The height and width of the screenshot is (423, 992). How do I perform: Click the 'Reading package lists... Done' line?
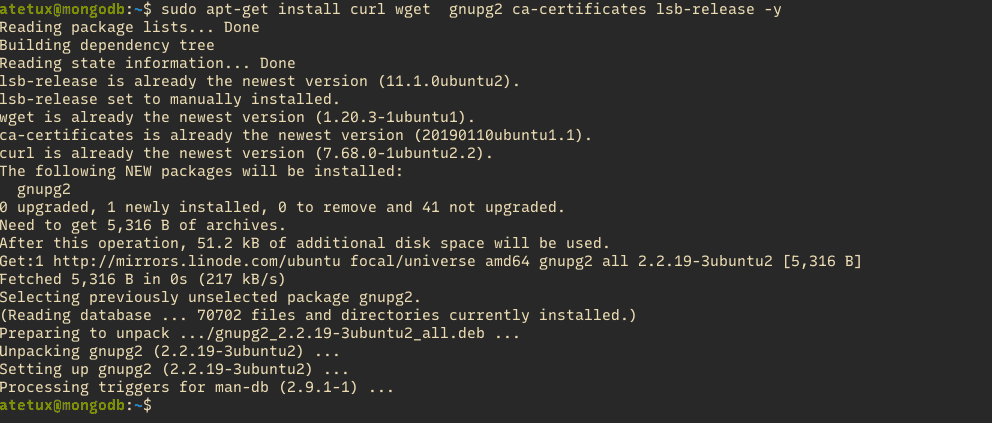pos(130,28)
